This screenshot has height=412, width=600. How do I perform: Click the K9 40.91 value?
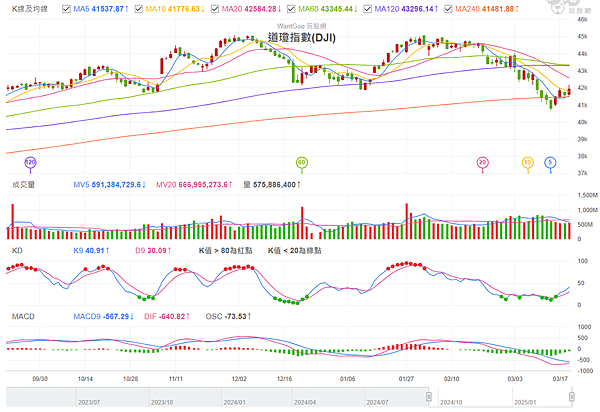[91, 251]
